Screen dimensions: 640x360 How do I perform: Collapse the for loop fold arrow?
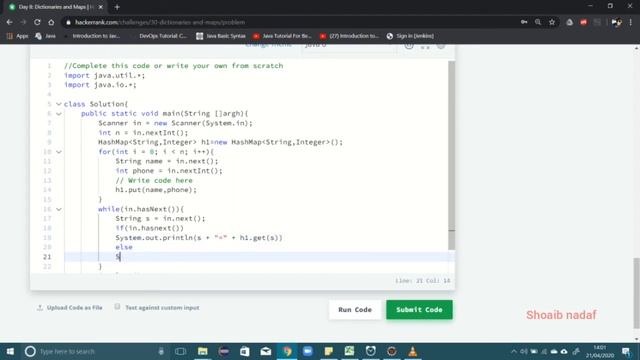click(59, 152)
